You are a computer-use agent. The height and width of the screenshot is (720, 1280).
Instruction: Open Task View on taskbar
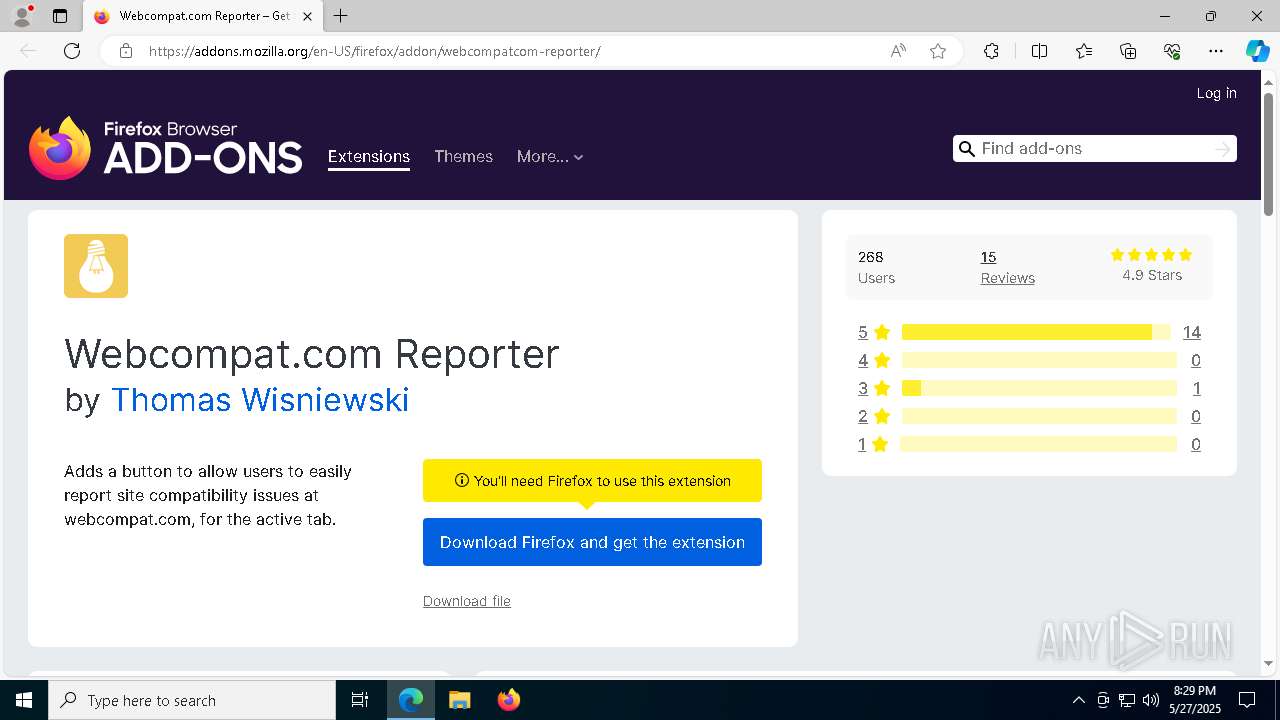[x=360, y=700]
